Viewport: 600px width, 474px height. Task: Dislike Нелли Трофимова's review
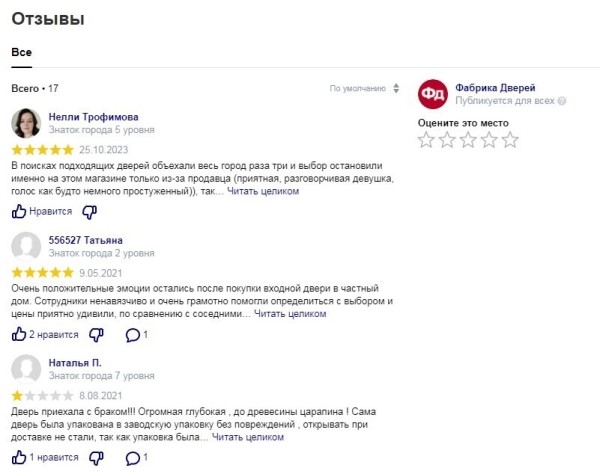(x=90, y=212)
